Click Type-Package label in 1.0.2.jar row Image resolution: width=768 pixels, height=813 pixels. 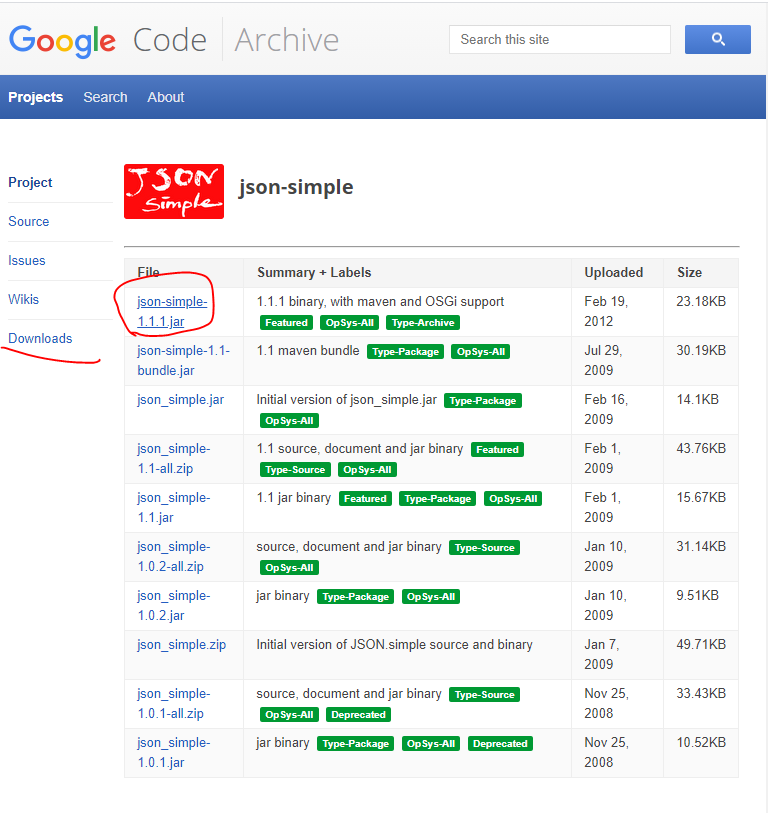pos(355,597)
